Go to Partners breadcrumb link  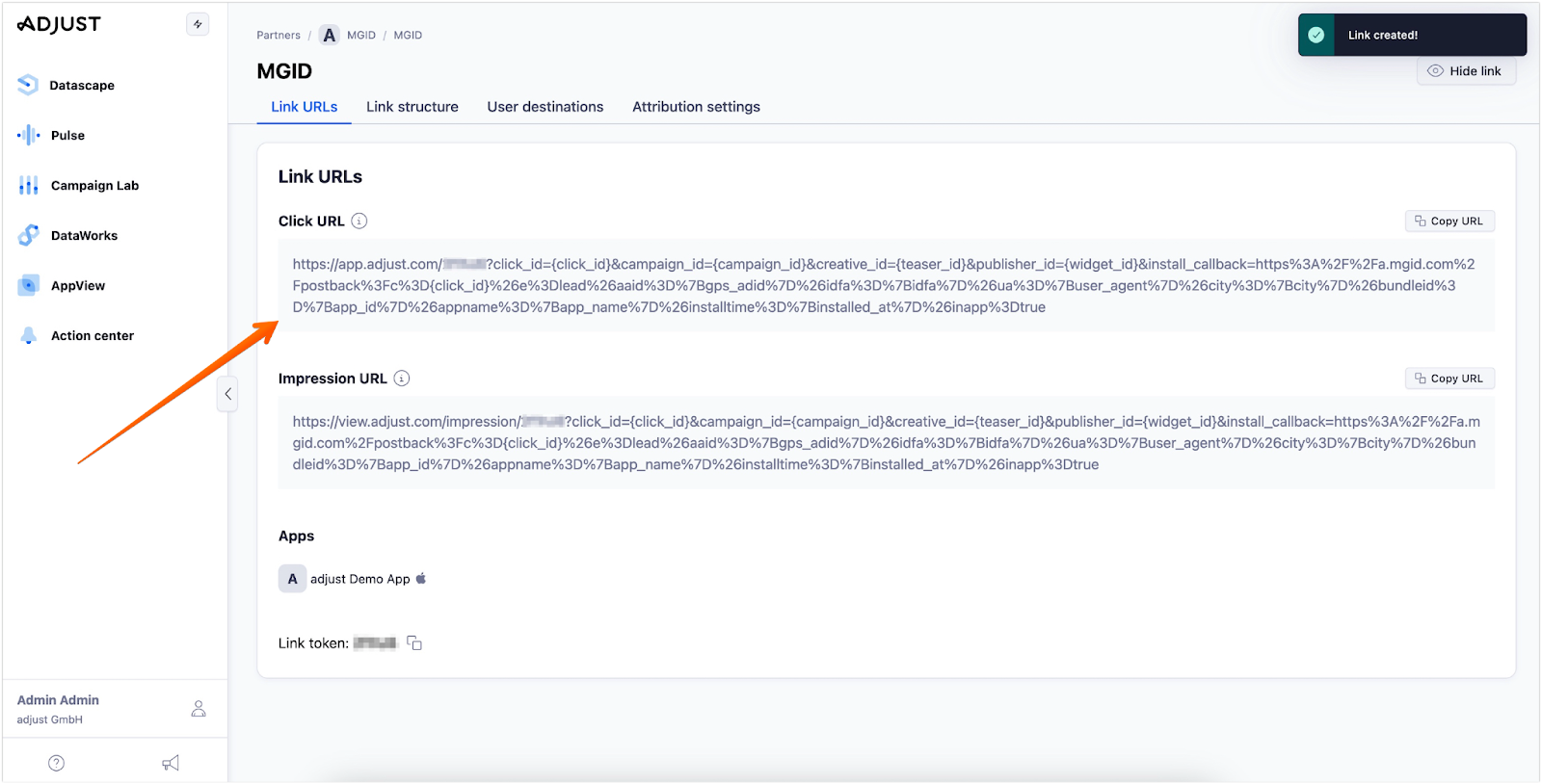(x=279, y=36)
